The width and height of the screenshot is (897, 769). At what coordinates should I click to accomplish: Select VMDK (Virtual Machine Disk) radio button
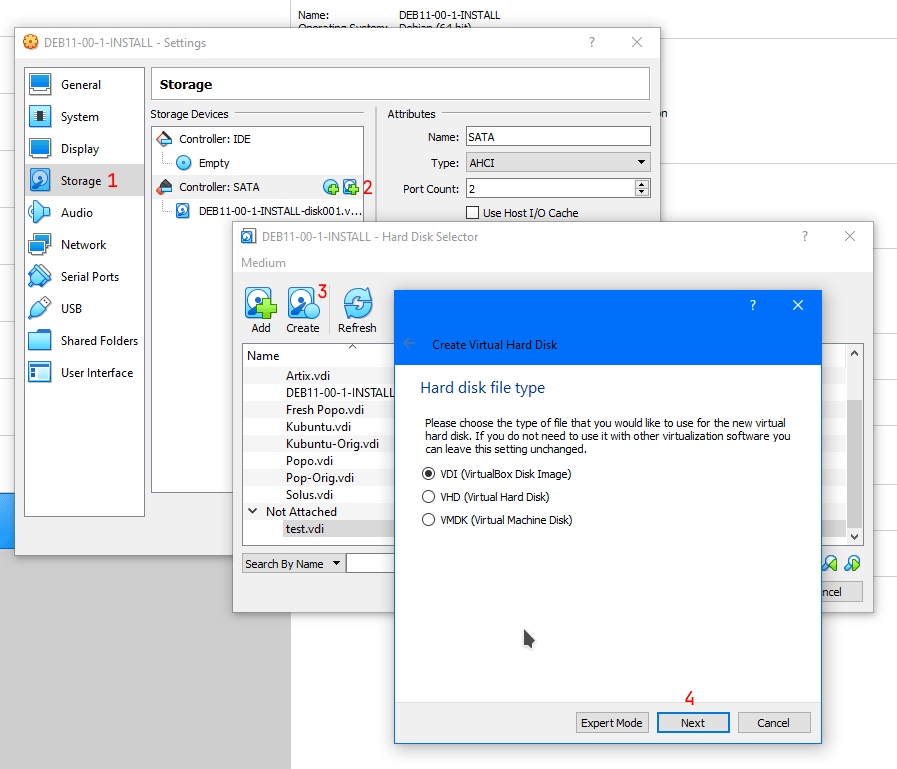(x=428, y=520)
